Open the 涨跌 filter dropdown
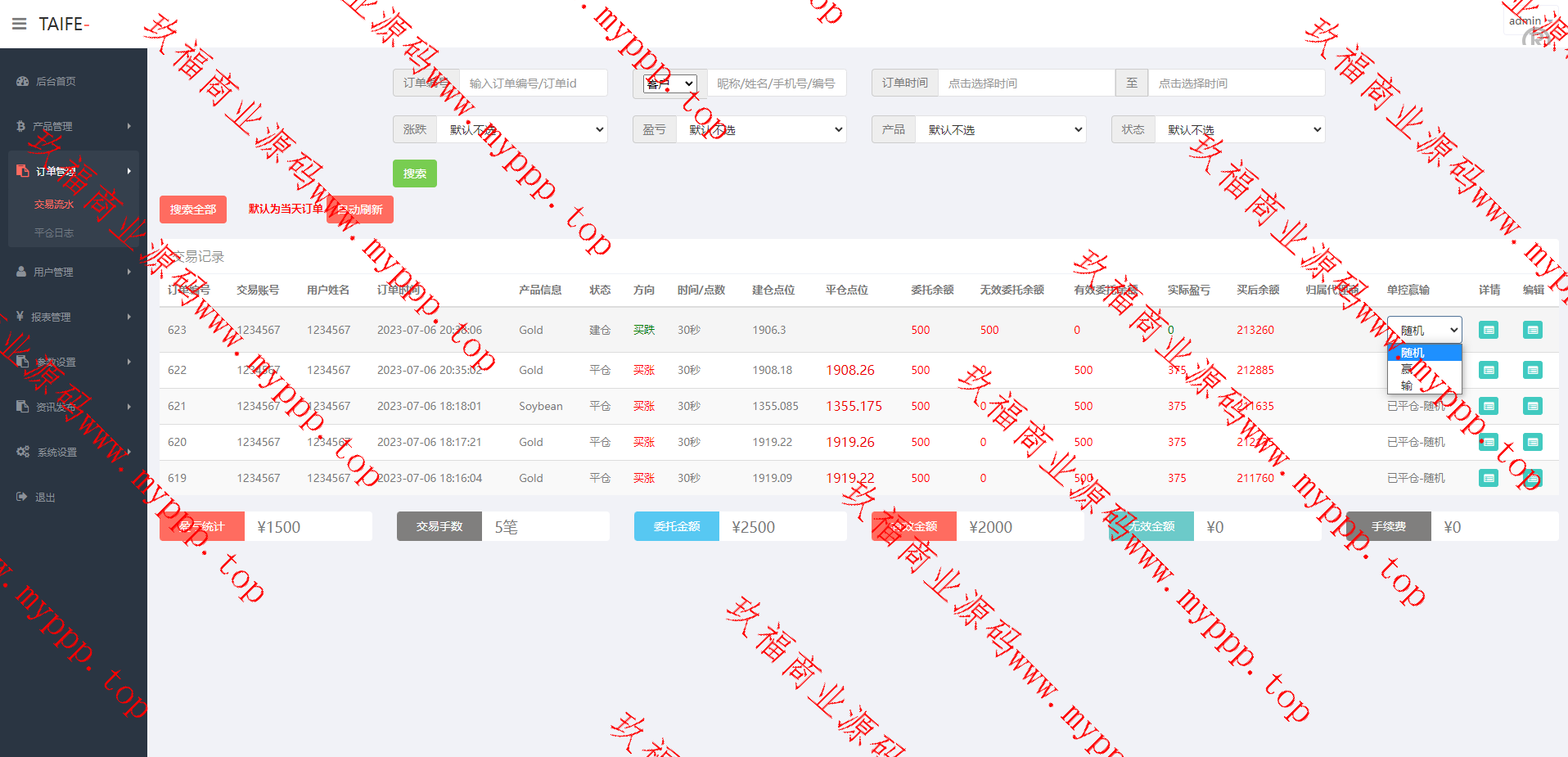 tap(522, 129)
